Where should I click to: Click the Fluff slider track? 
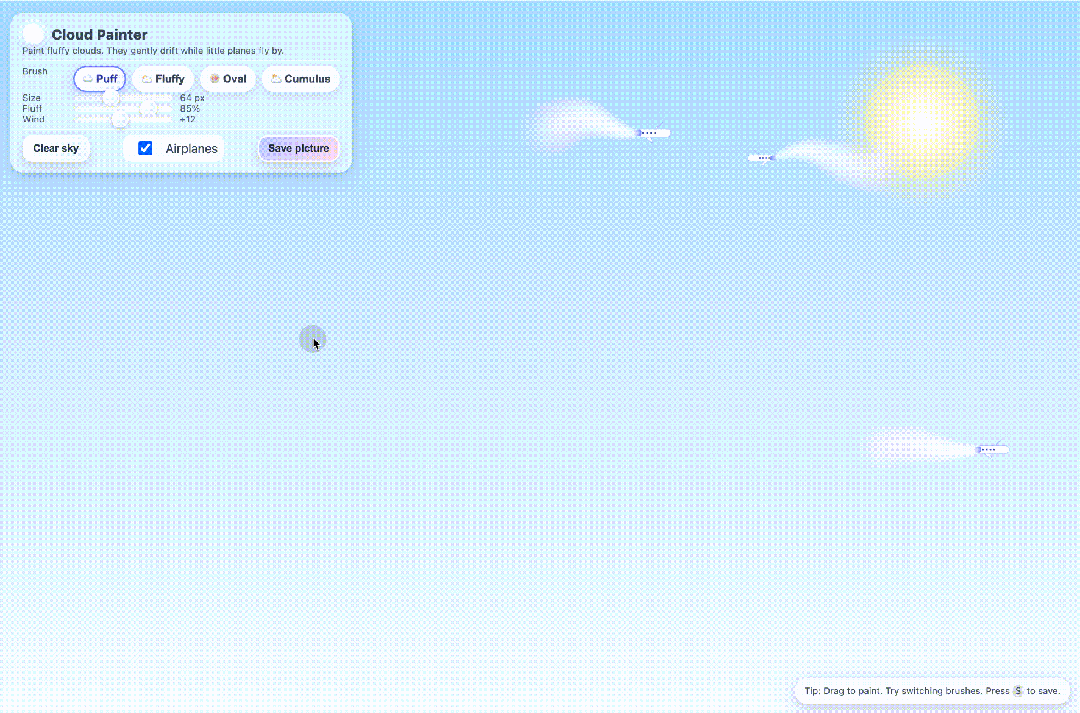123,108
